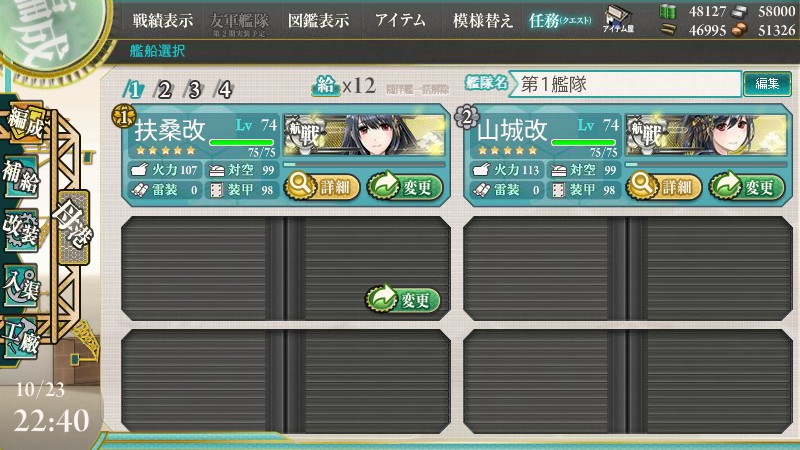
Task: Click 変更 on the empty third slot
Action: 403,299
